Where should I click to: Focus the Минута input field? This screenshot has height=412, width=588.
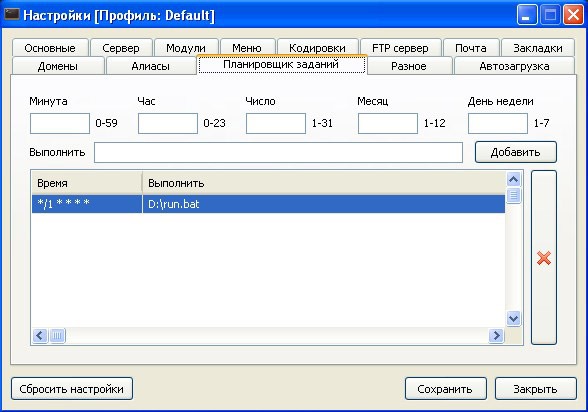tap(60, 123)
